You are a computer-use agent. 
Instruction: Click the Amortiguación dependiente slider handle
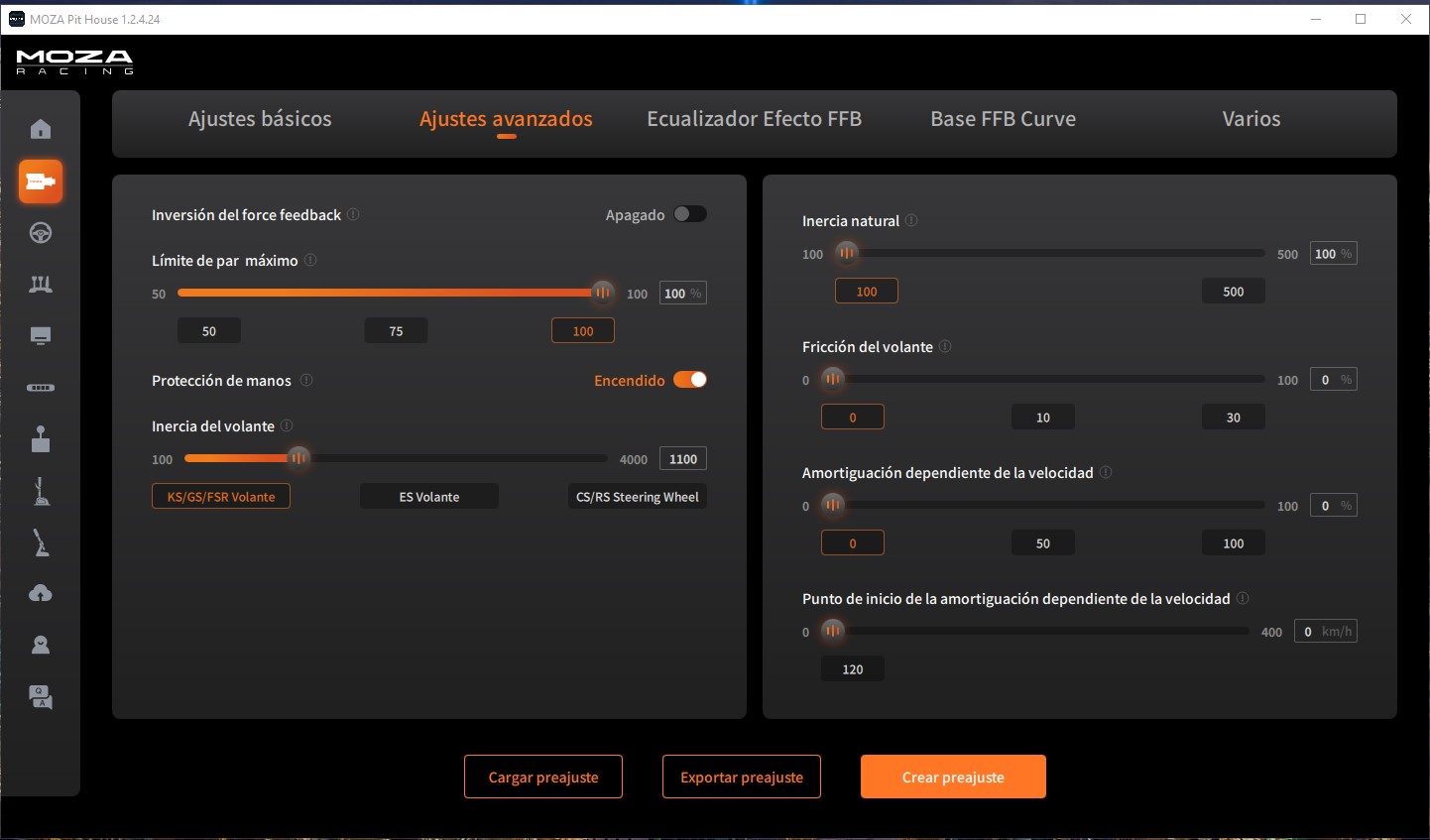pyautogui.click(x=833, y=505)
